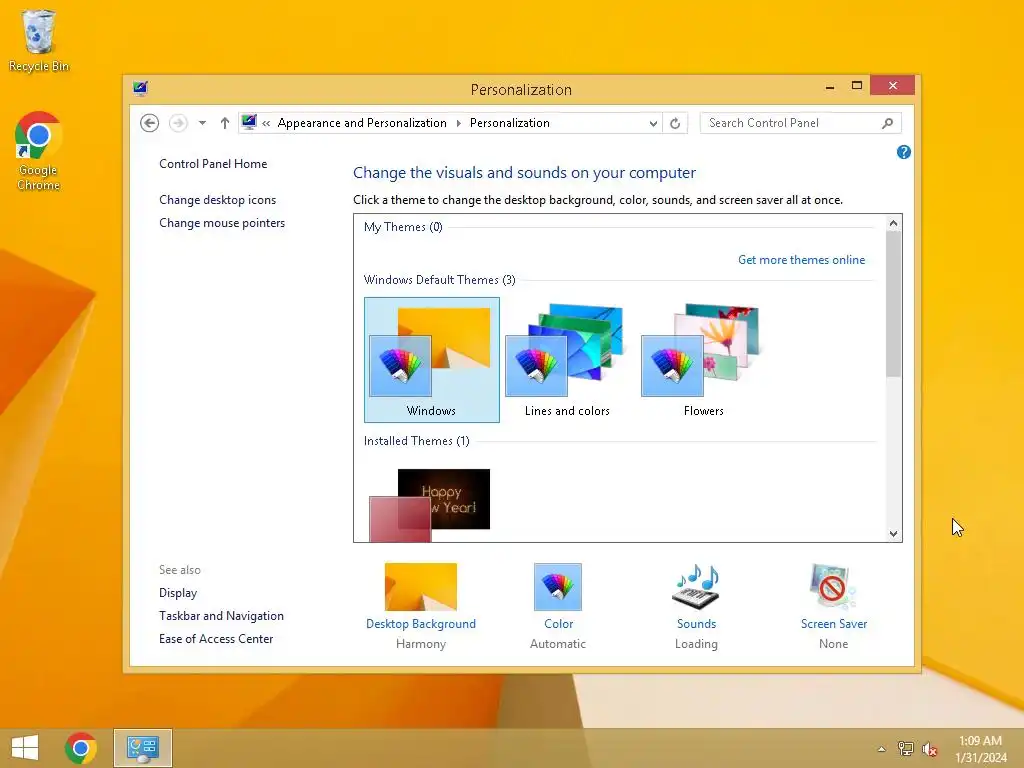Screen dimensions: 1024x768
Task: Click 'Windows Default Themes (3)' heading
Action: point(440,280)
